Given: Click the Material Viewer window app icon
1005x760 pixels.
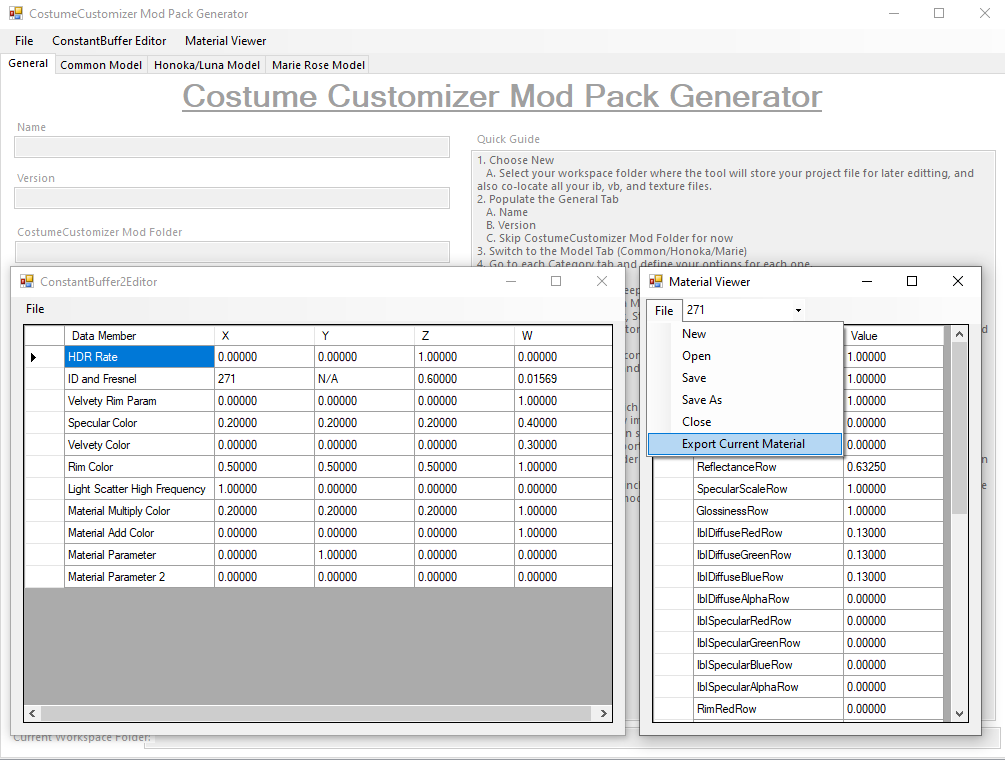Looking at the screenshot, I should 656,281.
